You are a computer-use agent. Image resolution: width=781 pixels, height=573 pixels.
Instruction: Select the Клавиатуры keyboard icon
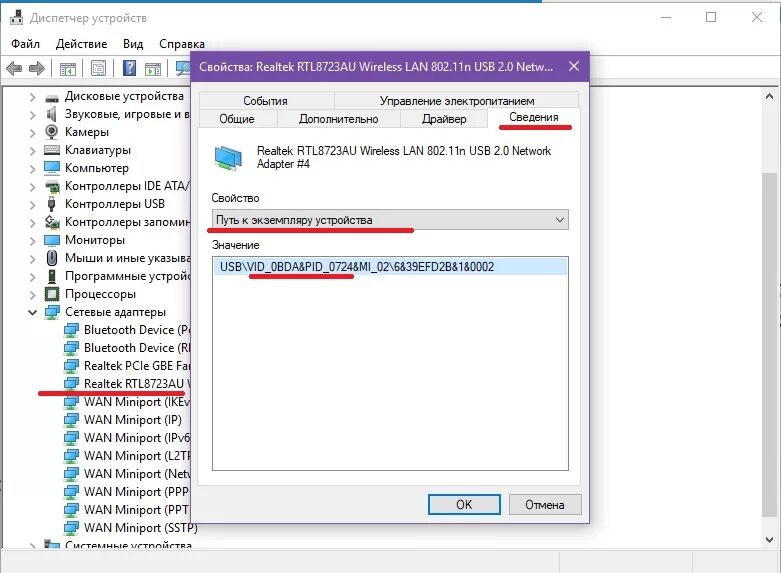(x=52, y=150)
